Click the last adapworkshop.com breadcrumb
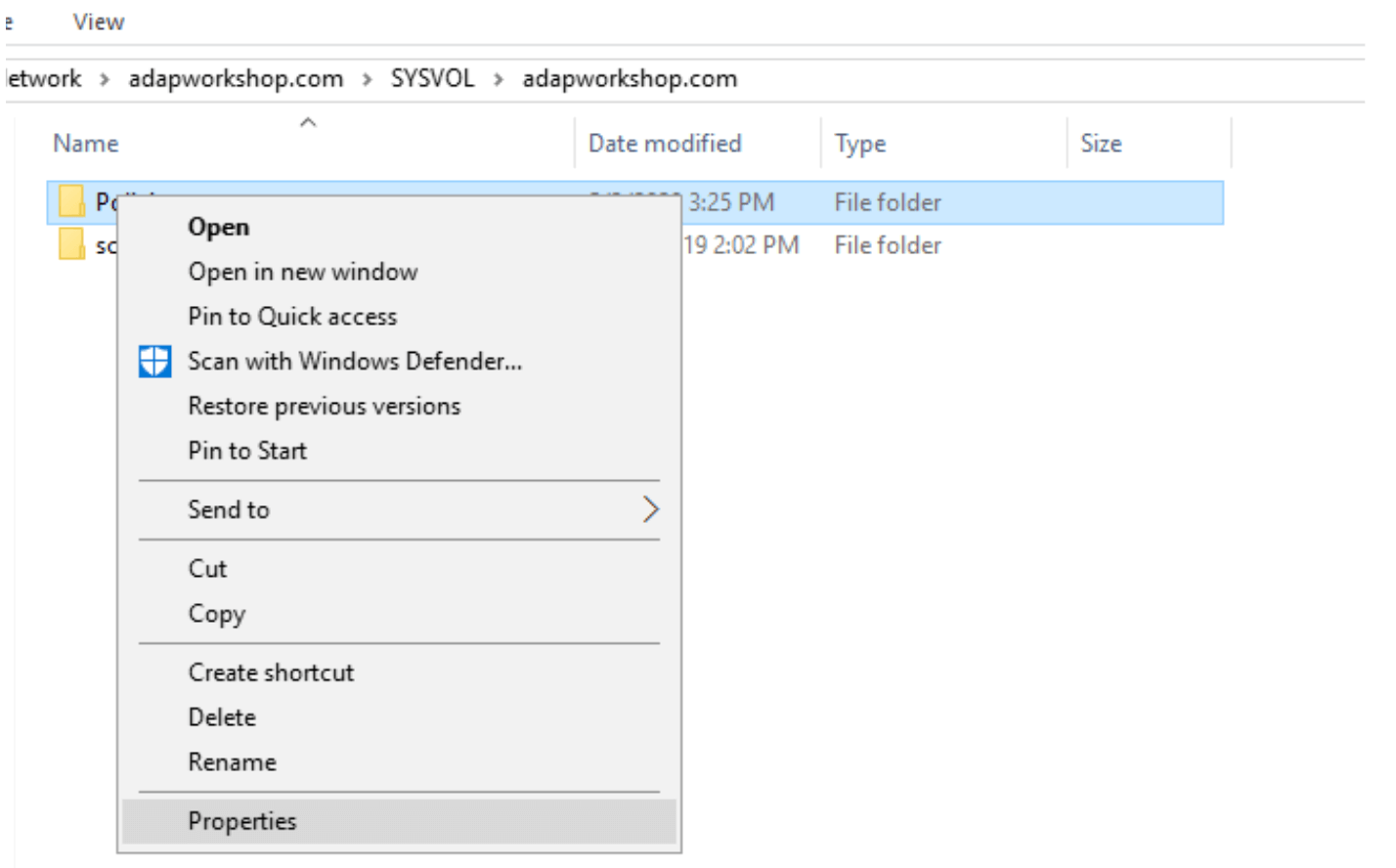 (x=630, y=78)
